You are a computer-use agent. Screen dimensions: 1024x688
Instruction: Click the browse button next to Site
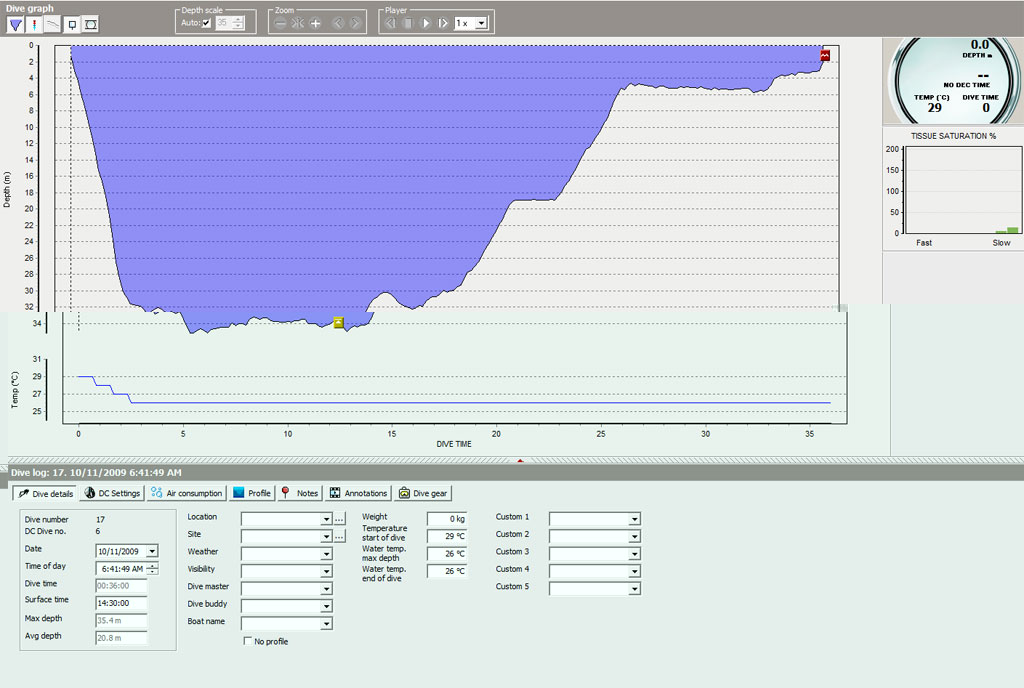click(x=340, y=536)
